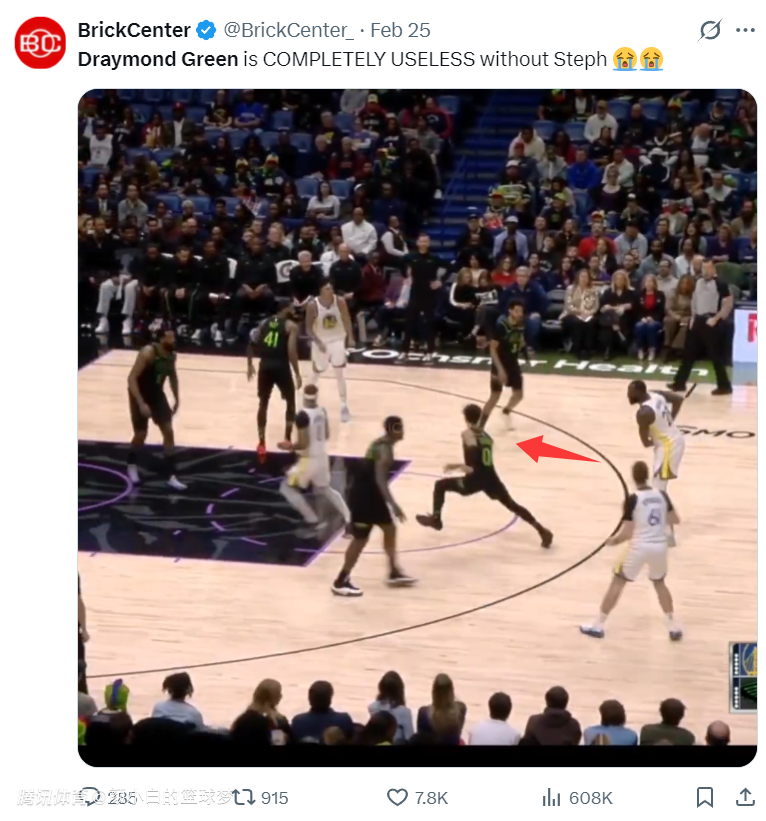Bookmark this post
Image resolution: width=766 pixels, height=821 pixels.
(x=705, y=797)
